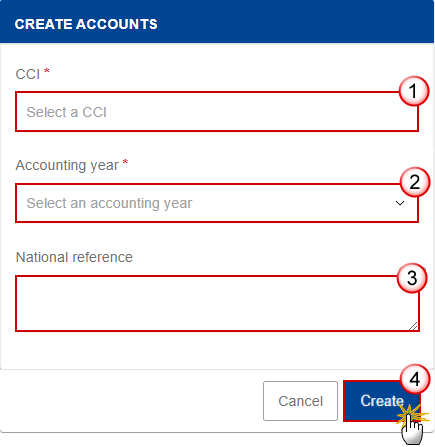Click the National reference label
The height and width of the screenshot is (447, 435).
click(74, 257)
